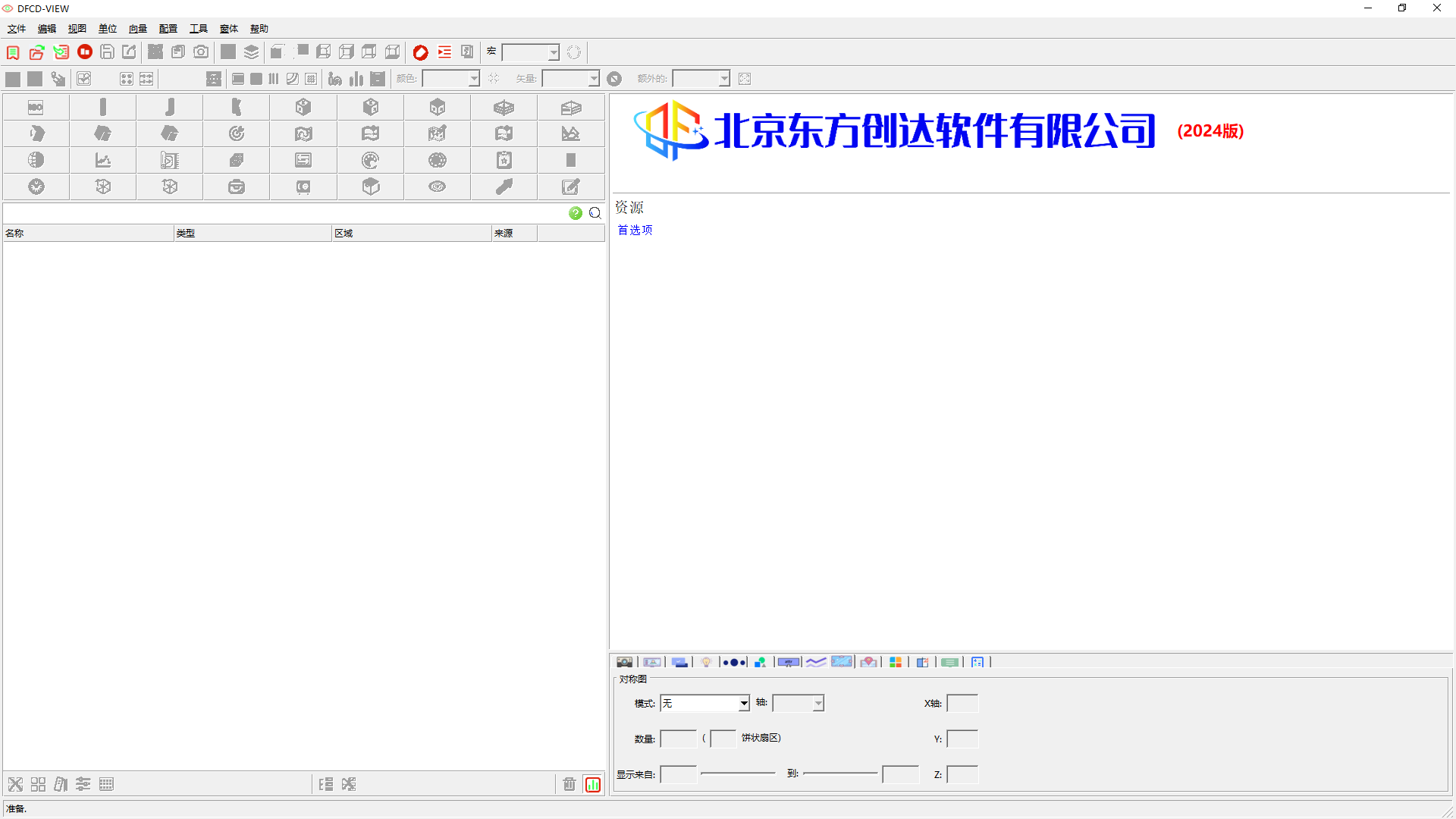Click the four colored squares tab icon
Viewport: 1456px width, 819px height.
click(896, 662)
